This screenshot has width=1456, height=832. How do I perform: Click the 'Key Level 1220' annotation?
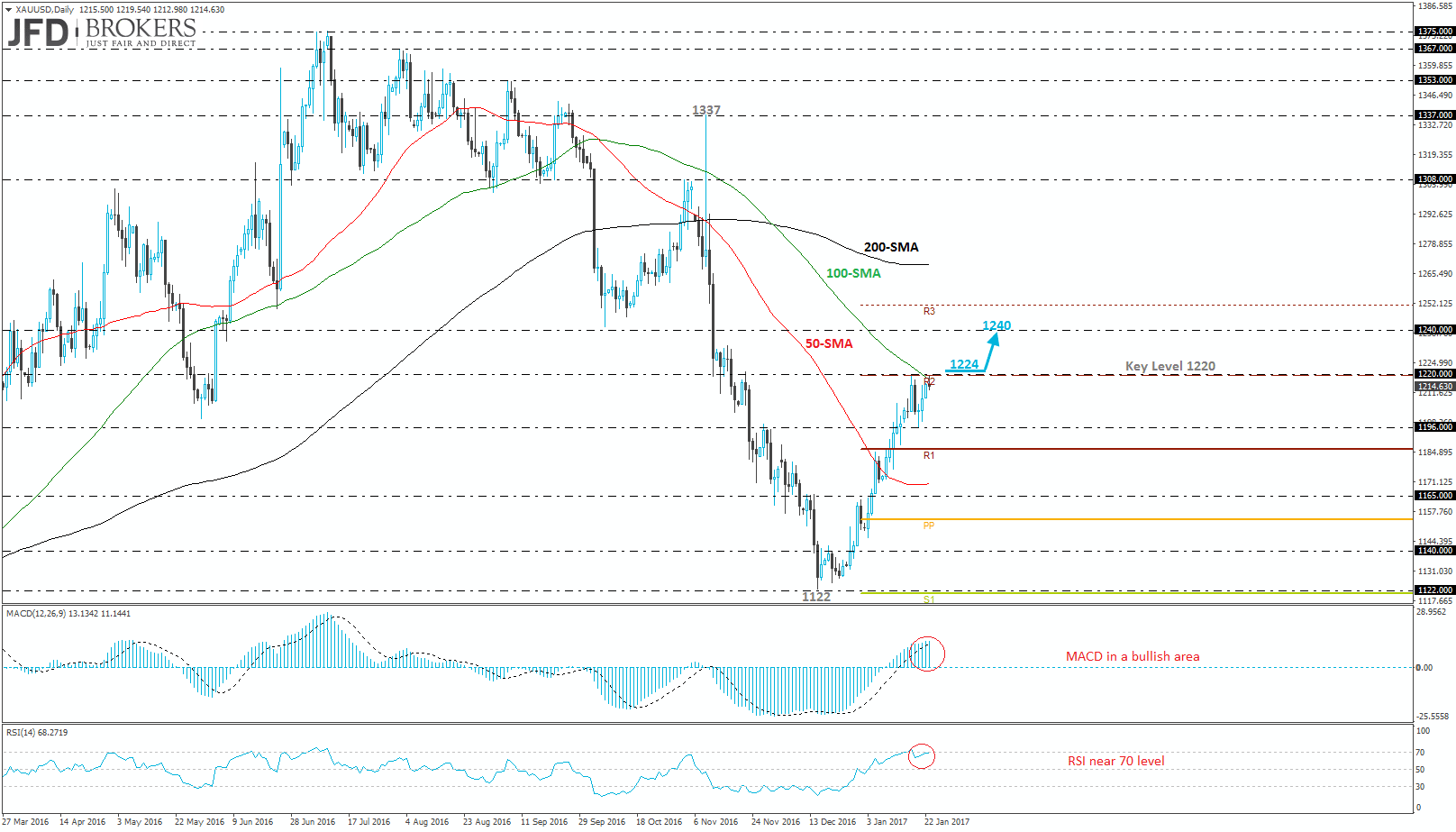(1169, 366)
